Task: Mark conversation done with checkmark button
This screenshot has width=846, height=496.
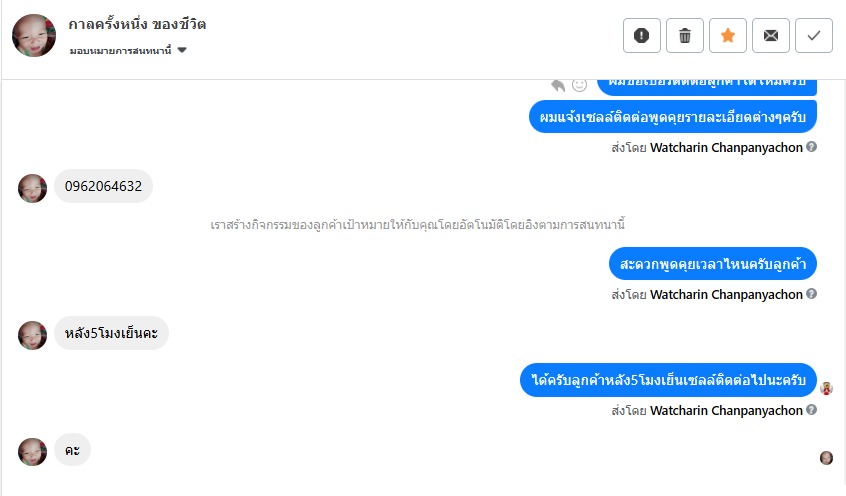Action: pos(814,36)
